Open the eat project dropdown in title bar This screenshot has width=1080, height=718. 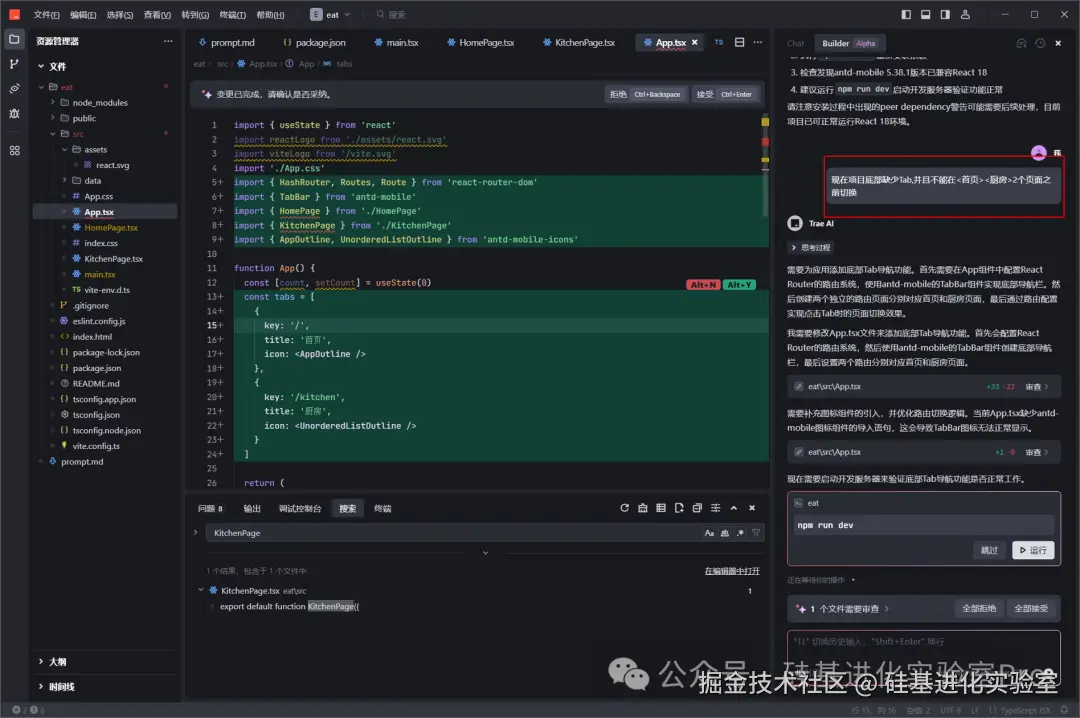pos(331,14)
